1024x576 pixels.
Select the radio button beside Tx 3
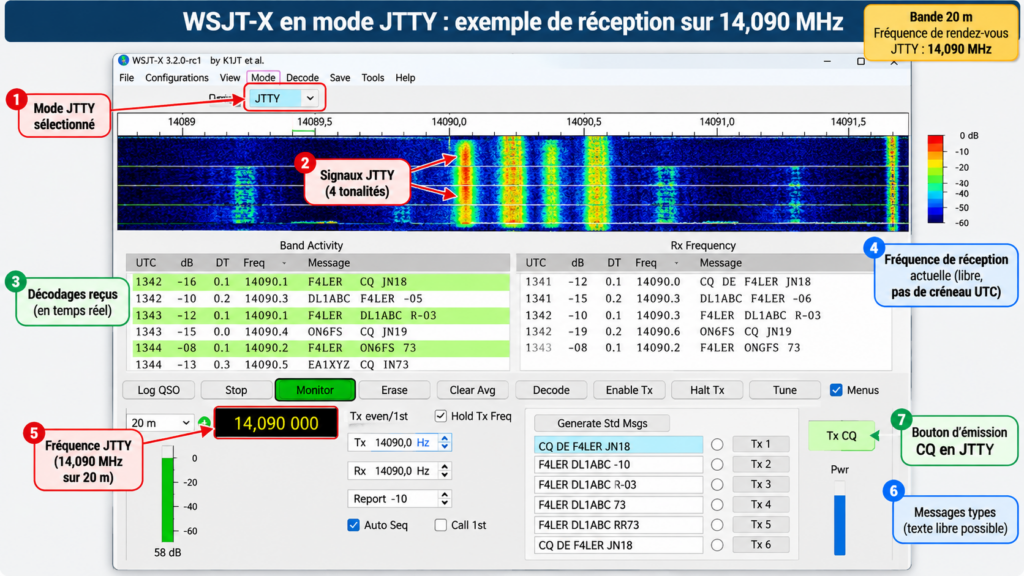pos(717,485)
